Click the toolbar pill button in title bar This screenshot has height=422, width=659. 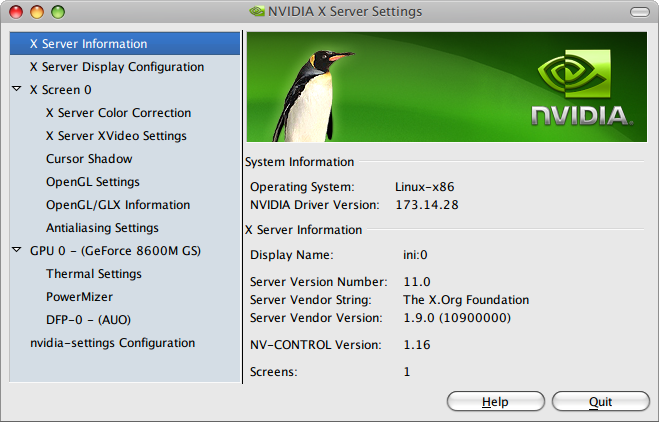tap(640, 12)
